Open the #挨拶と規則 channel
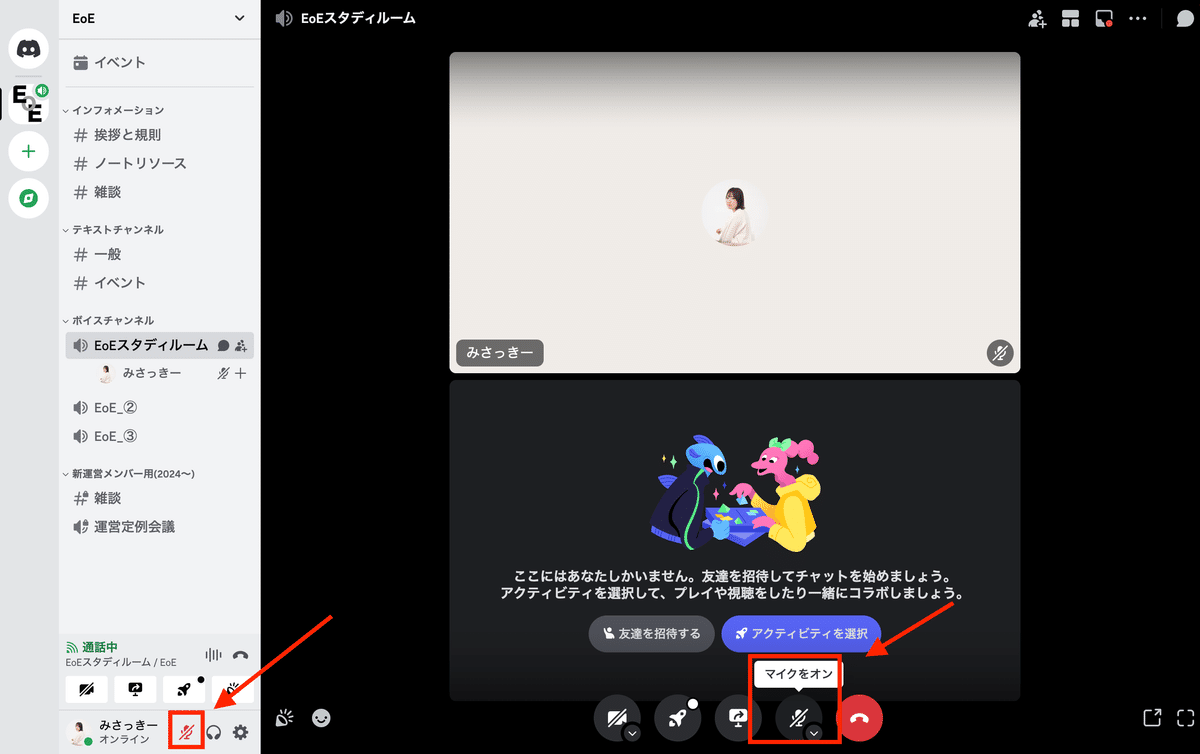The height and width of the screenshot is (754, 1200). pos(159,135)
